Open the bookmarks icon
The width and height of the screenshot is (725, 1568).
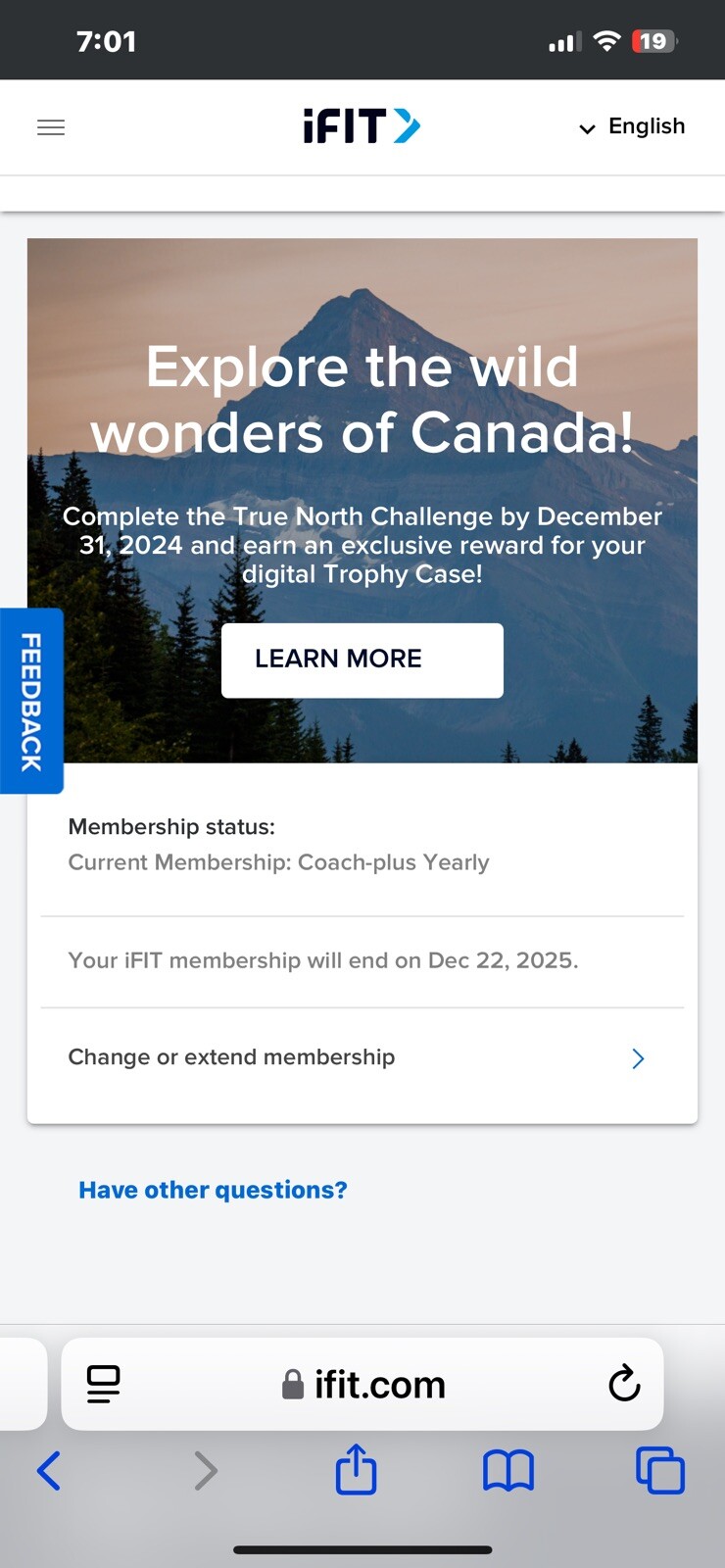507,1470
